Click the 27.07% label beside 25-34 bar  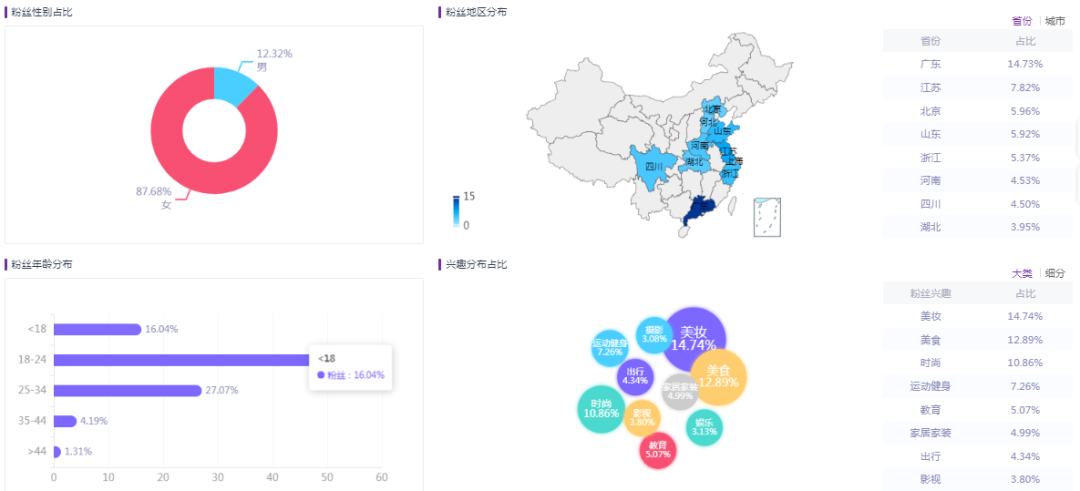point(222,390)
